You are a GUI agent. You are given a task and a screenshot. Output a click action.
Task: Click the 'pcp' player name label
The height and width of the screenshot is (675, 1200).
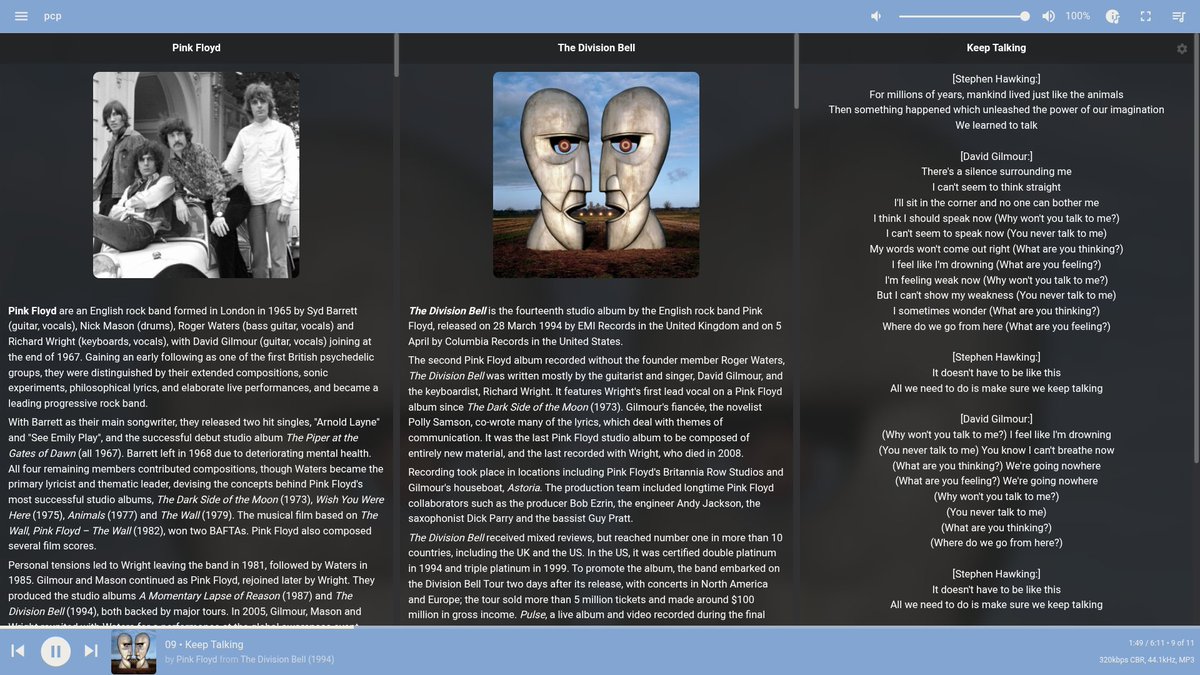[x=53, y=16]
